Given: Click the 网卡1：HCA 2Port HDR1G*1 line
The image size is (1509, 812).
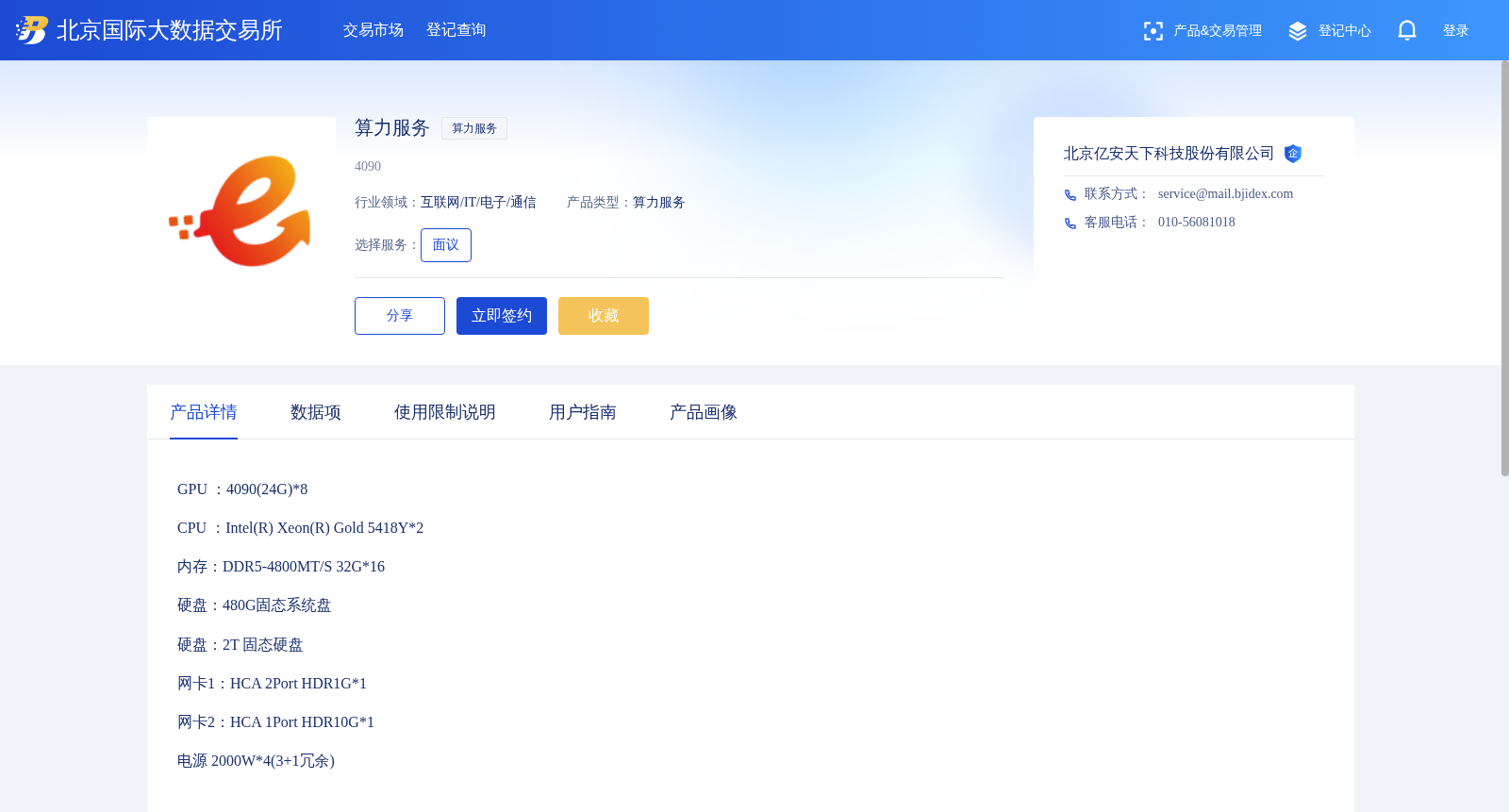Looking at the screenshot, I should coord(272,684).
